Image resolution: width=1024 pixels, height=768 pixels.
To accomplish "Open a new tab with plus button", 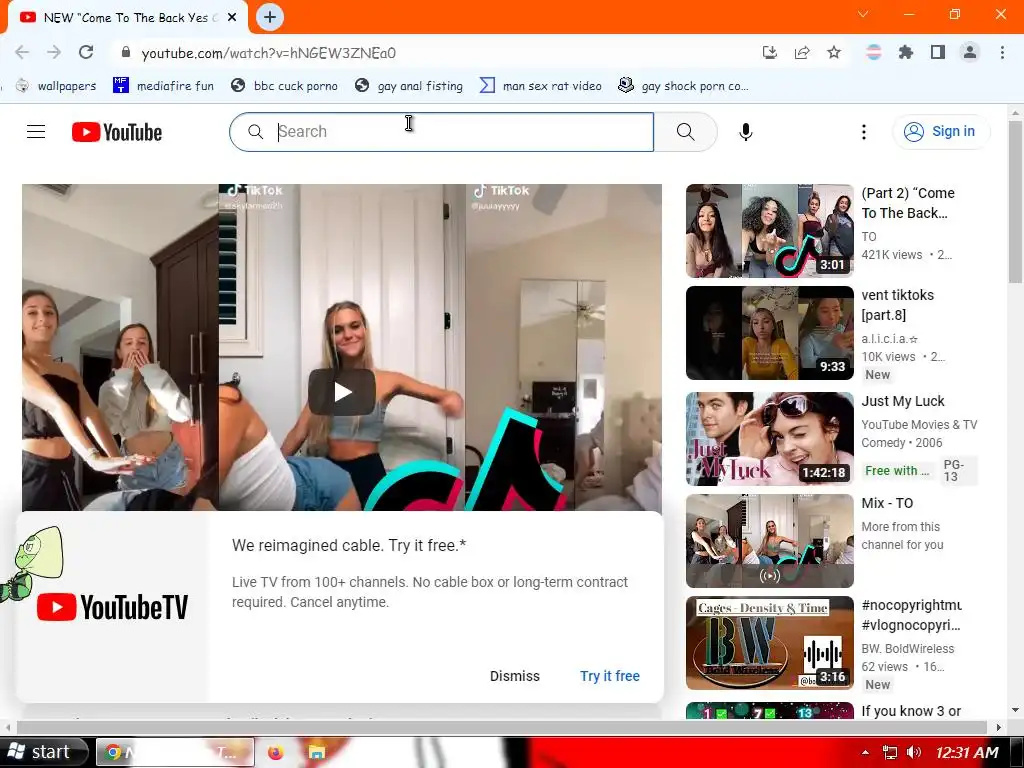I will click(270, 17).
